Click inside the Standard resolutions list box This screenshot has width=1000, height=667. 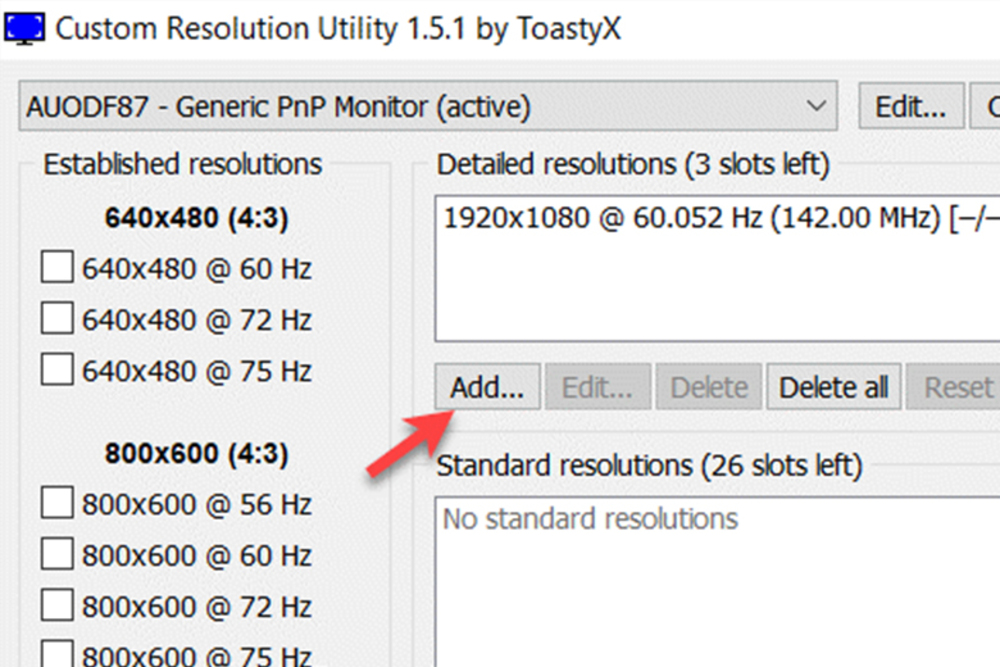(715, 590)
